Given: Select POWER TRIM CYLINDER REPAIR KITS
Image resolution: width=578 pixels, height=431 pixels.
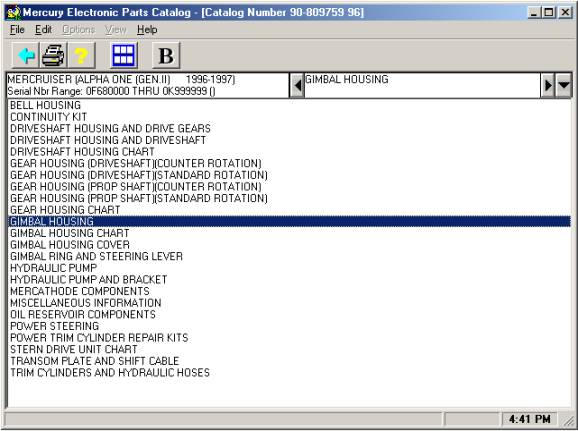Looking at the screenshot, I should [99, 338].
